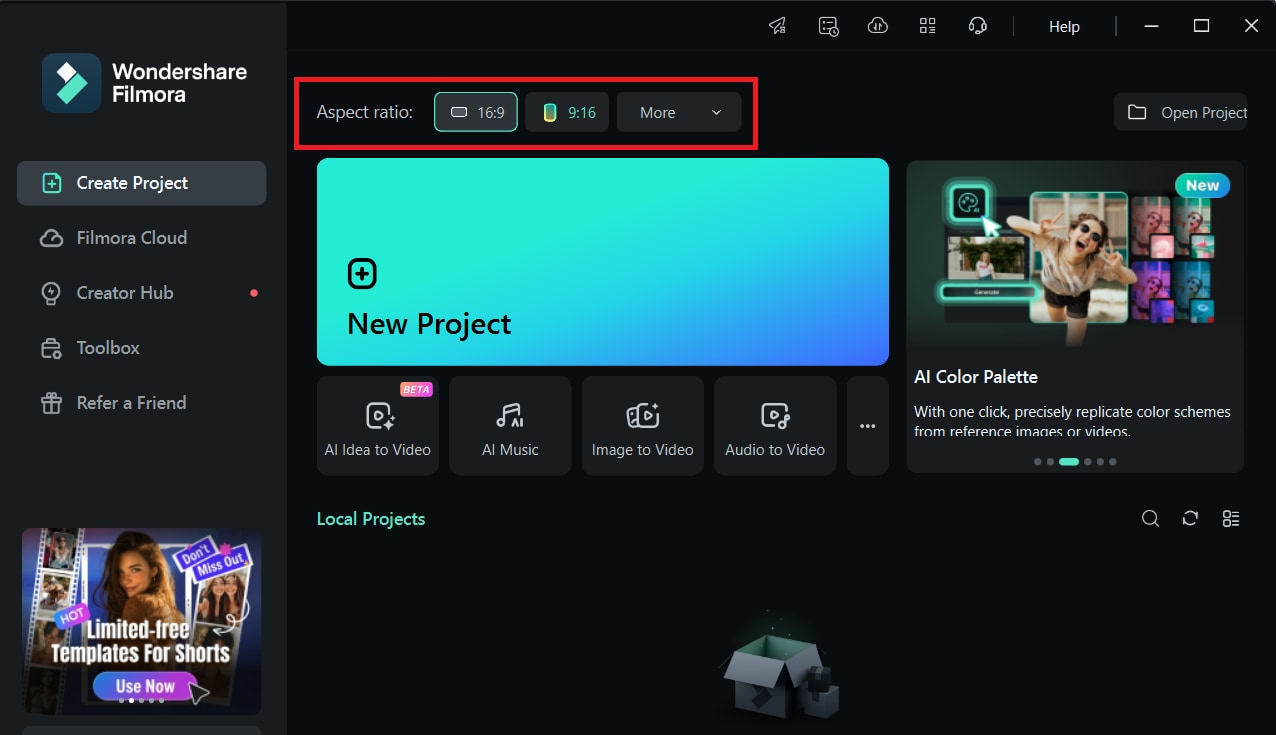
Task: Launch Image to Video tool
Action: (x=643, y=426)
